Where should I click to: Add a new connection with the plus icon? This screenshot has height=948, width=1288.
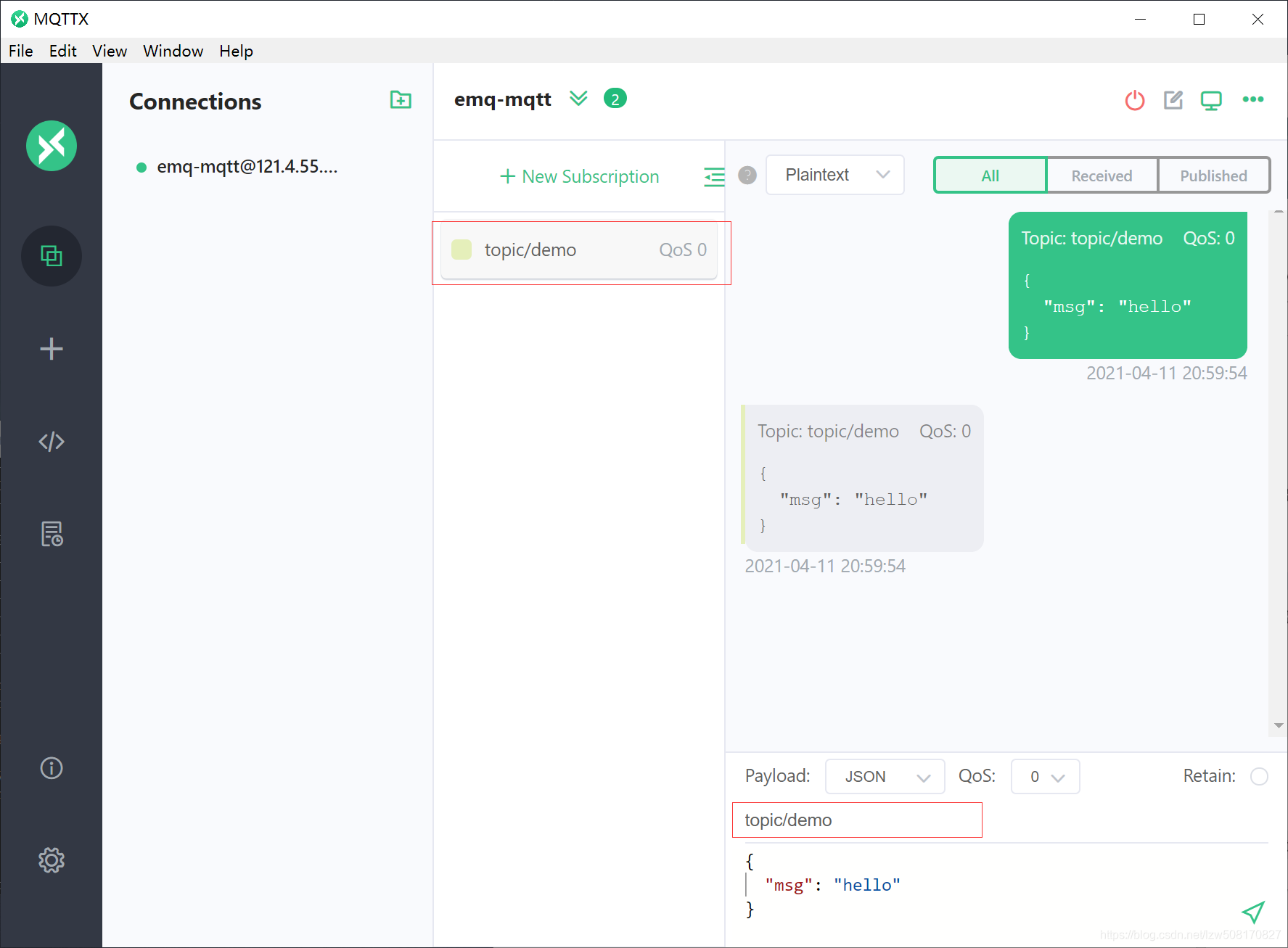point(52,349)
